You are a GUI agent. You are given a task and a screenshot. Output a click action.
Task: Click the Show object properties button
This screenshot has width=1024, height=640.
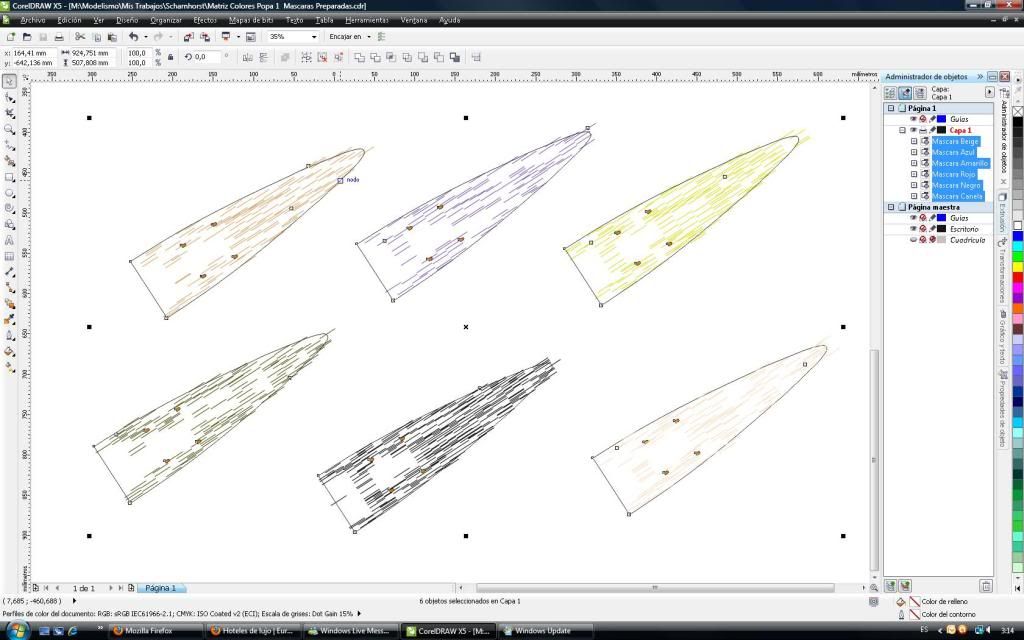[x=890, y=93]
